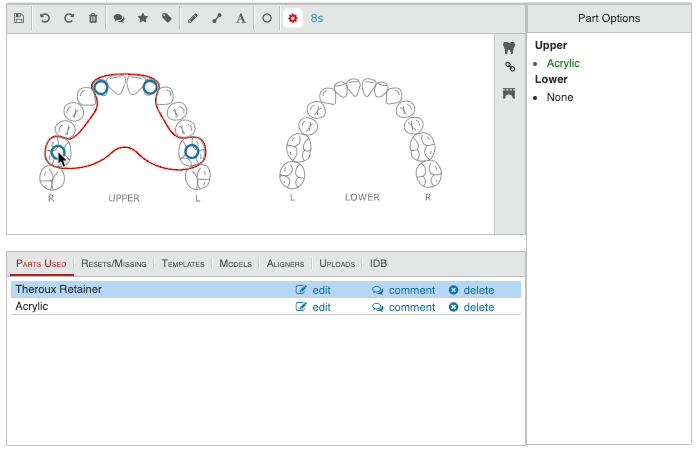
Task: Click the UPPER arch label
Action: coord(124,198)
